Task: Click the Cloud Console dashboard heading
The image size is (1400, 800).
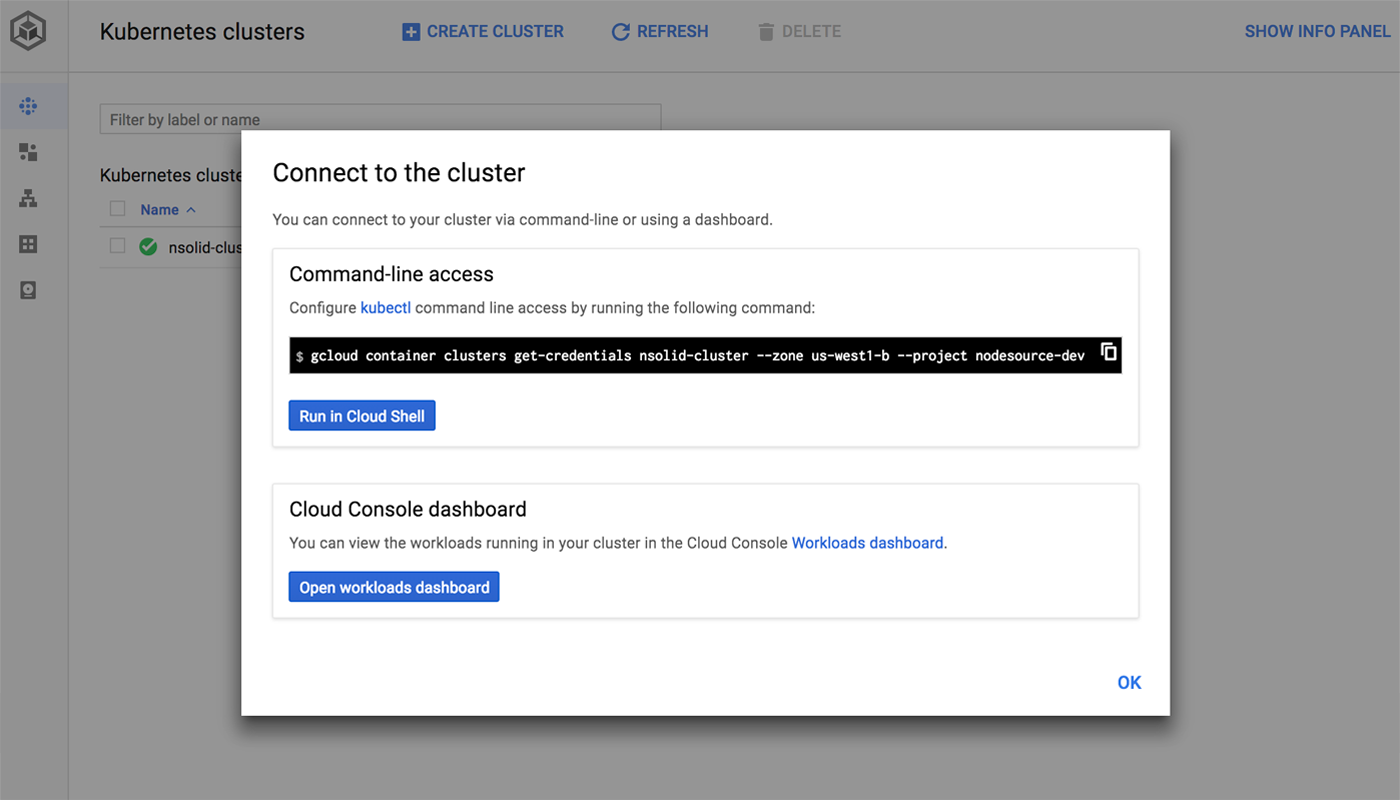Action: coord(408,509)
